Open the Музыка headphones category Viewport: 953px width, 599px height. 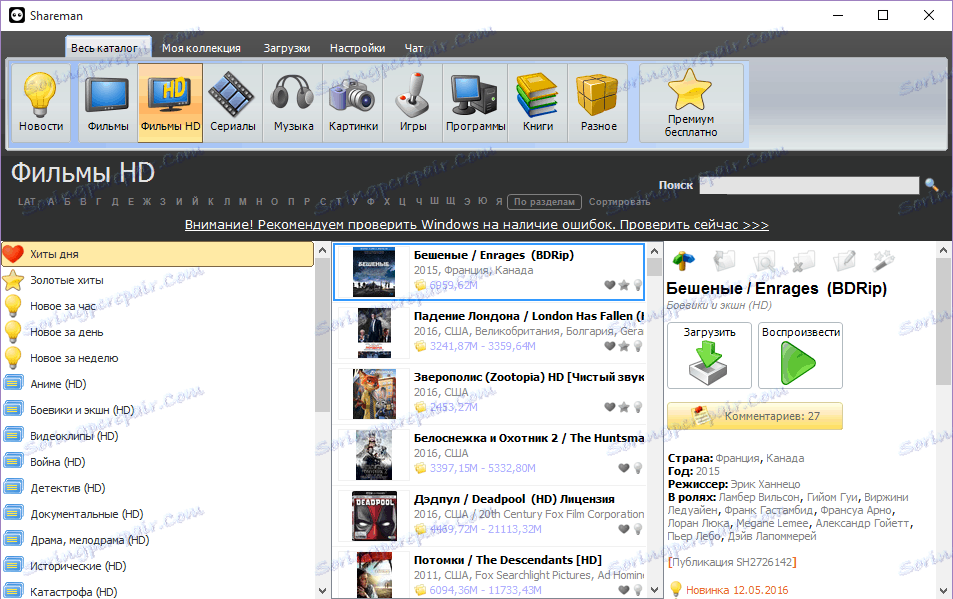pos(293,103)
